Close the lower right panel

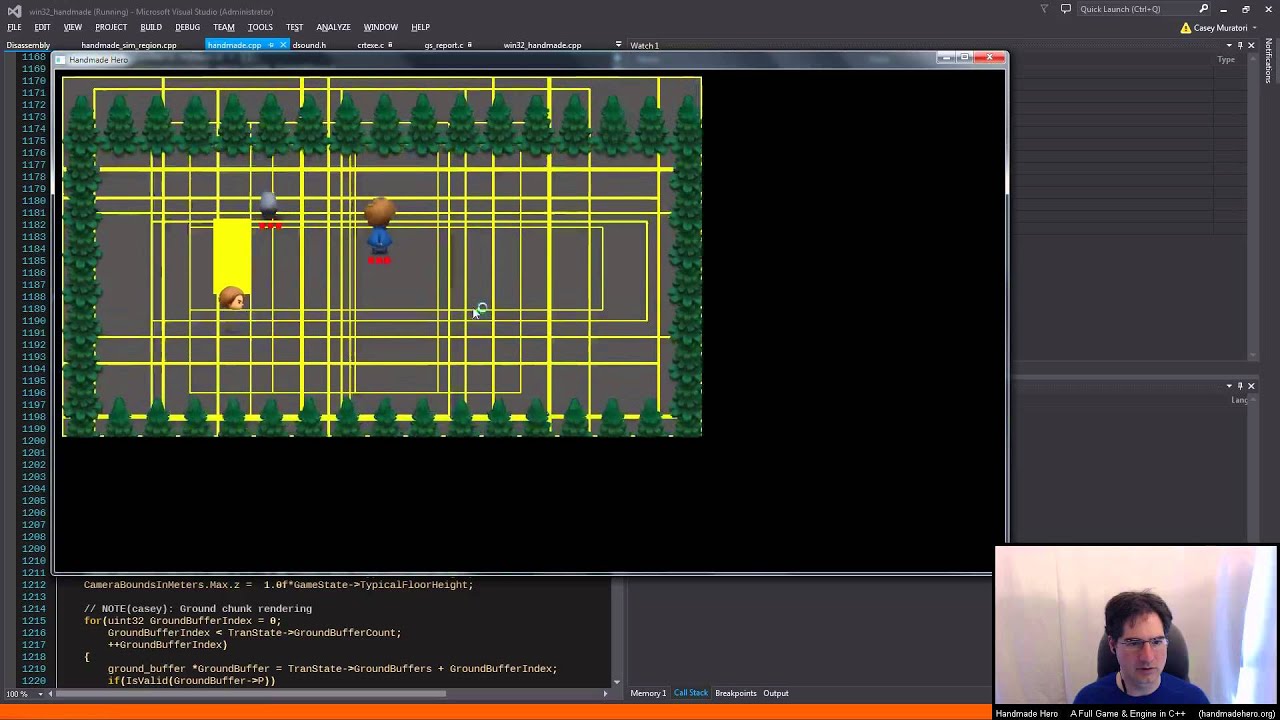(x=1251, y=386)
